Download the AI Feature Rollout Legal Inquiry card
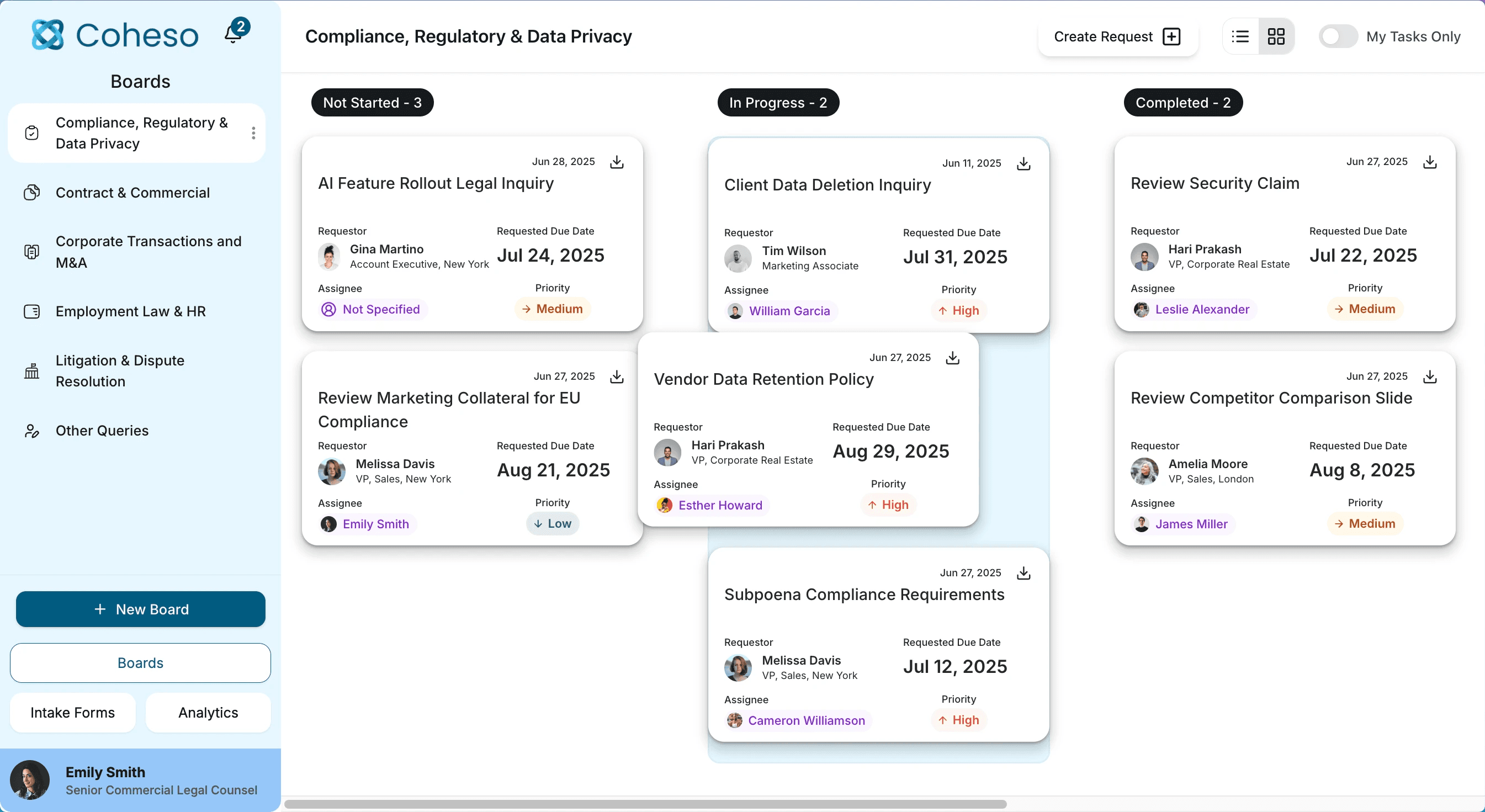 (x=617, y=162)
